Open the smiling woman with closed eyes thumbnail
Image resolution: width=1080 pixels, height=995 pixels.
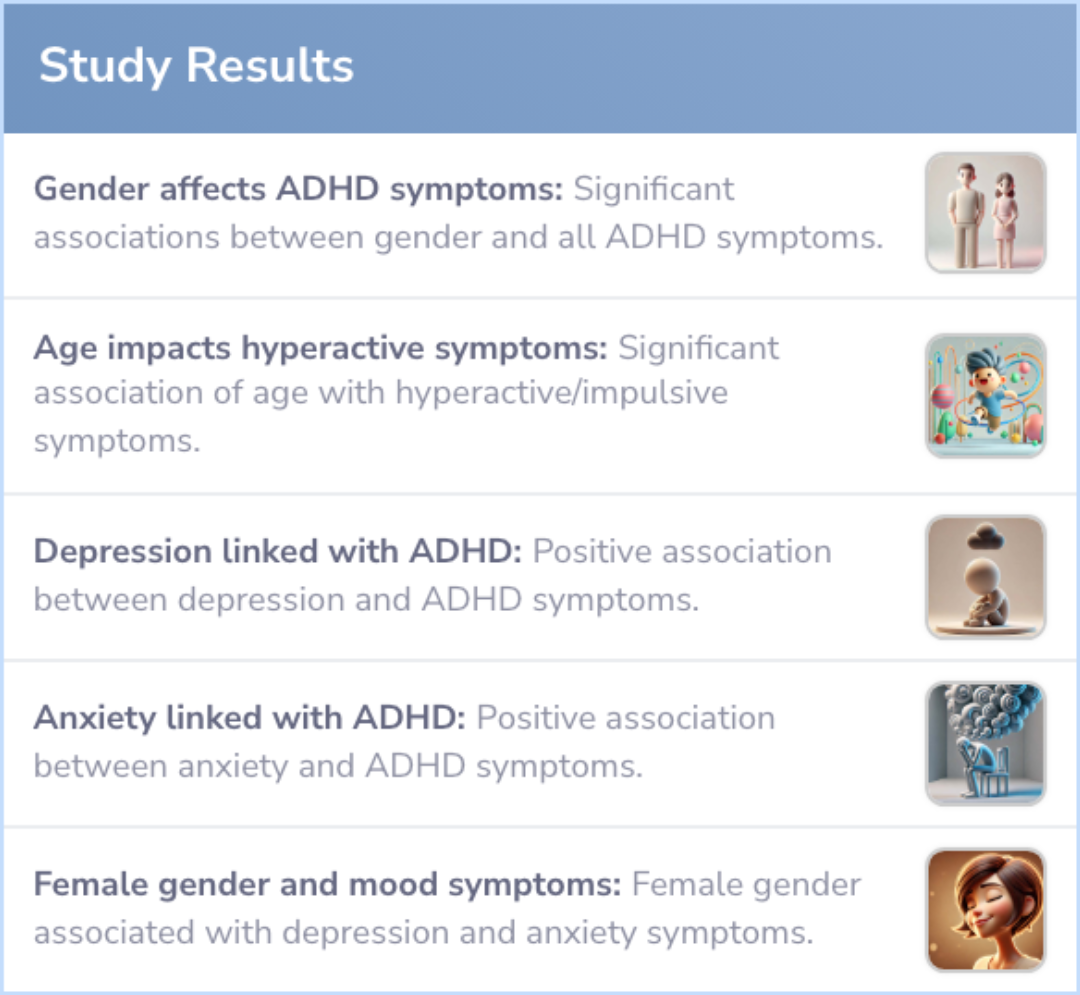pos(986,910)
